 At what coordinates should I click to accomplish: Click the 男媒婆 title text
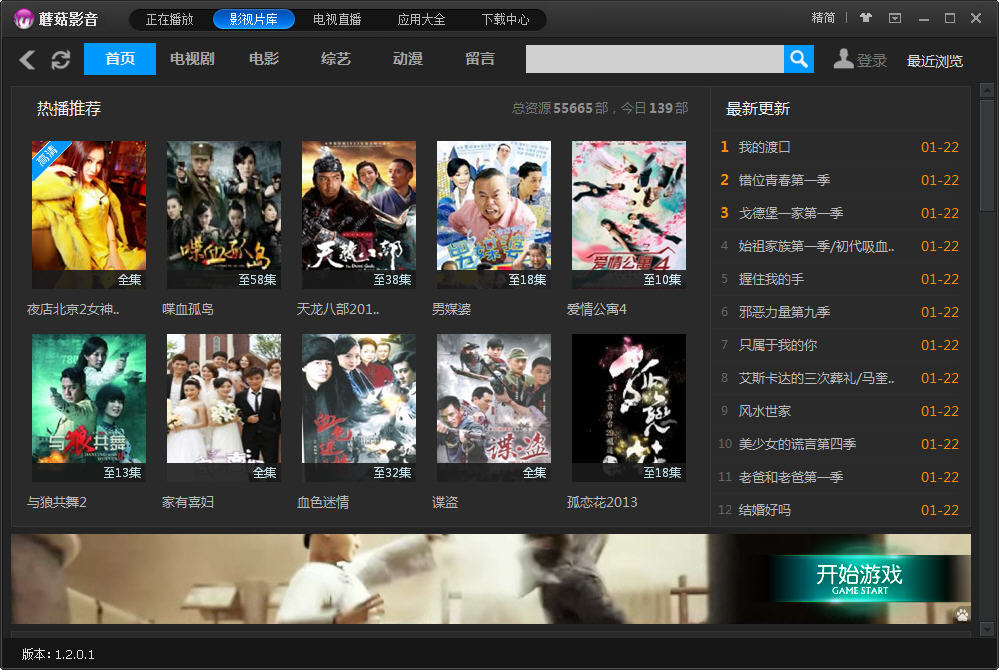coord(452,310)
